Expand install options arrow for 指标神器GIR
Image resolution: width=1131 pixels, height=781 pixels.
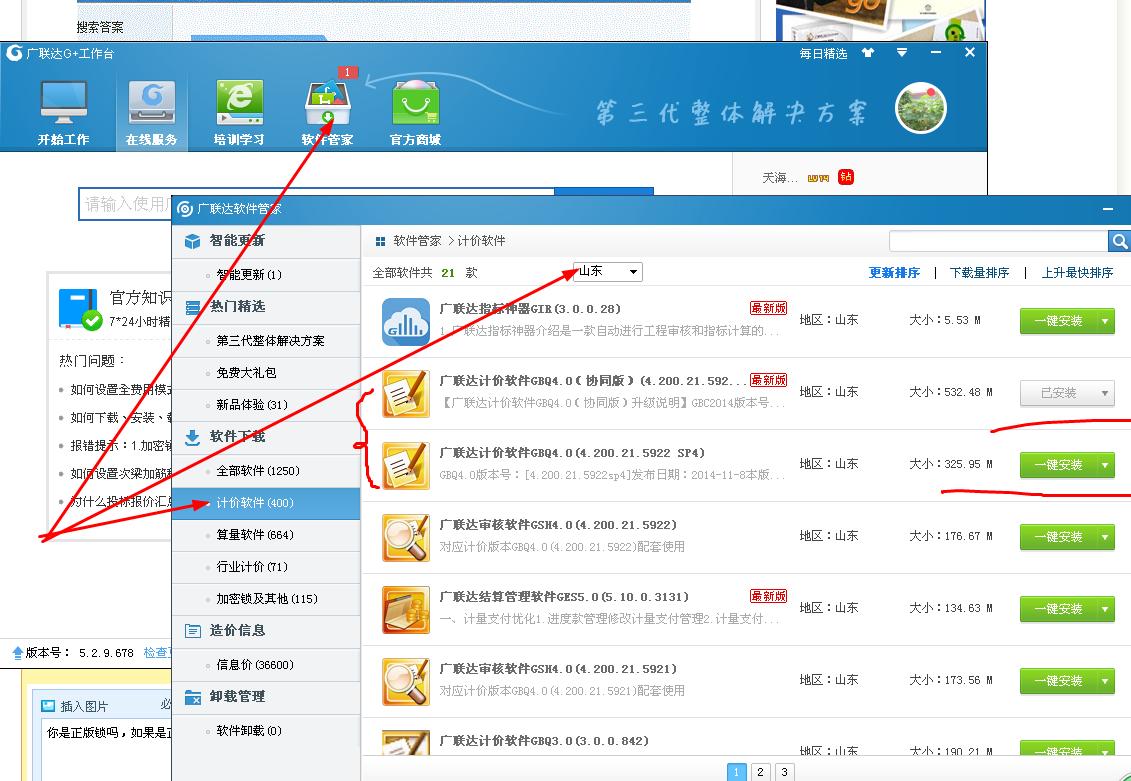[1105, 321]
